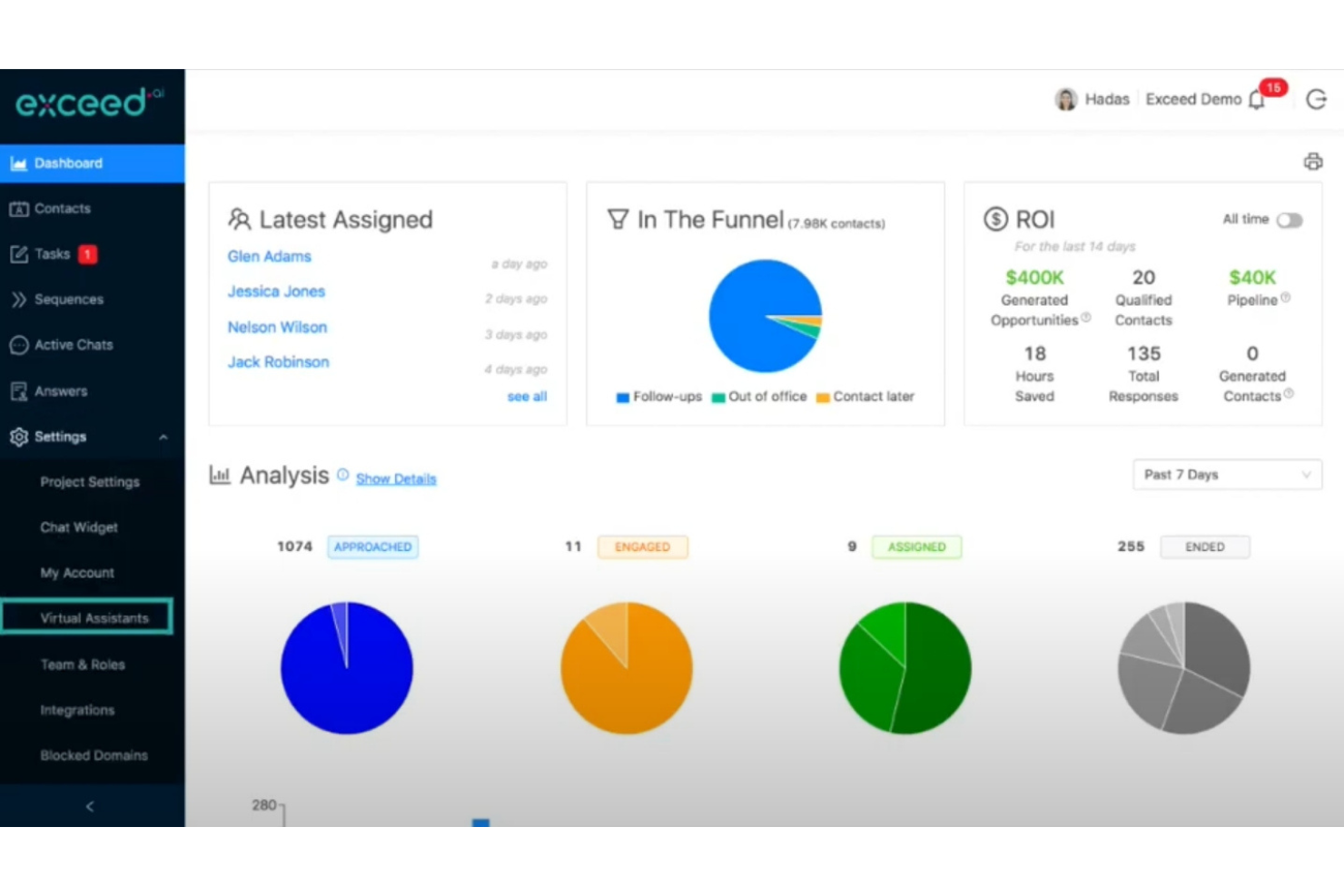The height and width of the screenshot is (896, 1344).
Task: Click the Pipeline help icon
Action: pos(1285,298)
